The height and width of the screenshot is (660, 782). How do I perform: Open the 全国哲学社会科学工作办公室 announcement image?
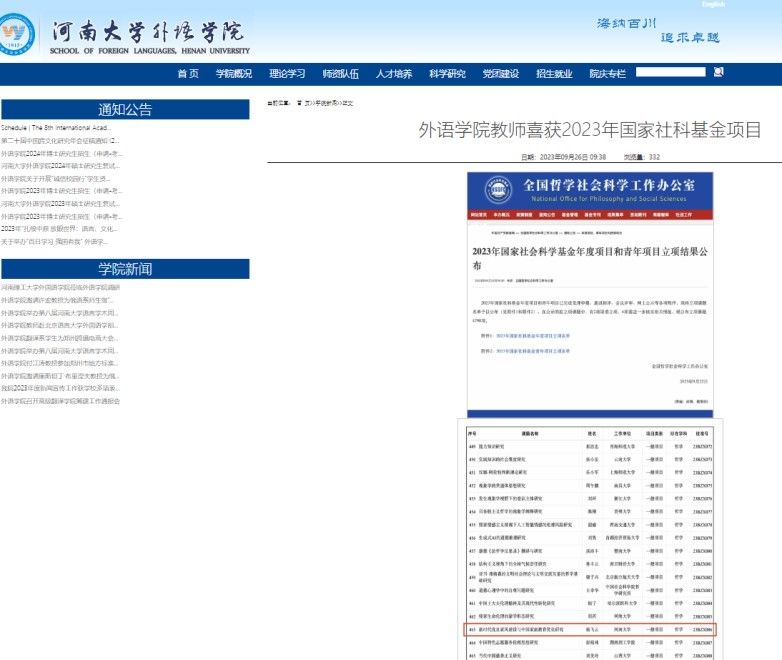590,295
